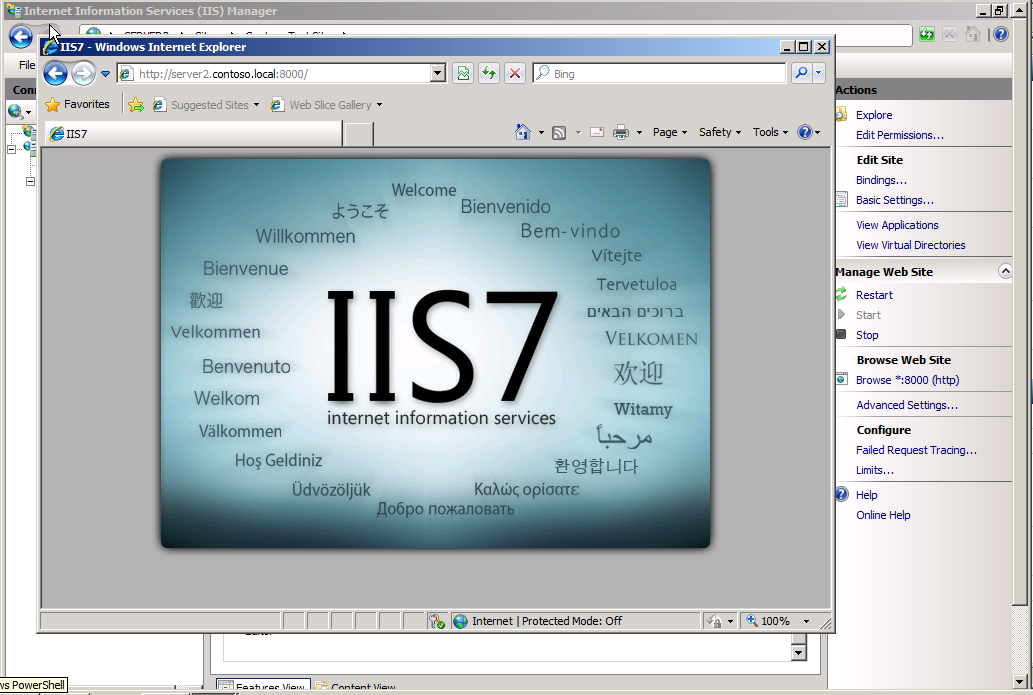The height and width of the screenshot is (695, 1033).
Task: Go back in Internet Explorer
Action: tap(55, 73)
